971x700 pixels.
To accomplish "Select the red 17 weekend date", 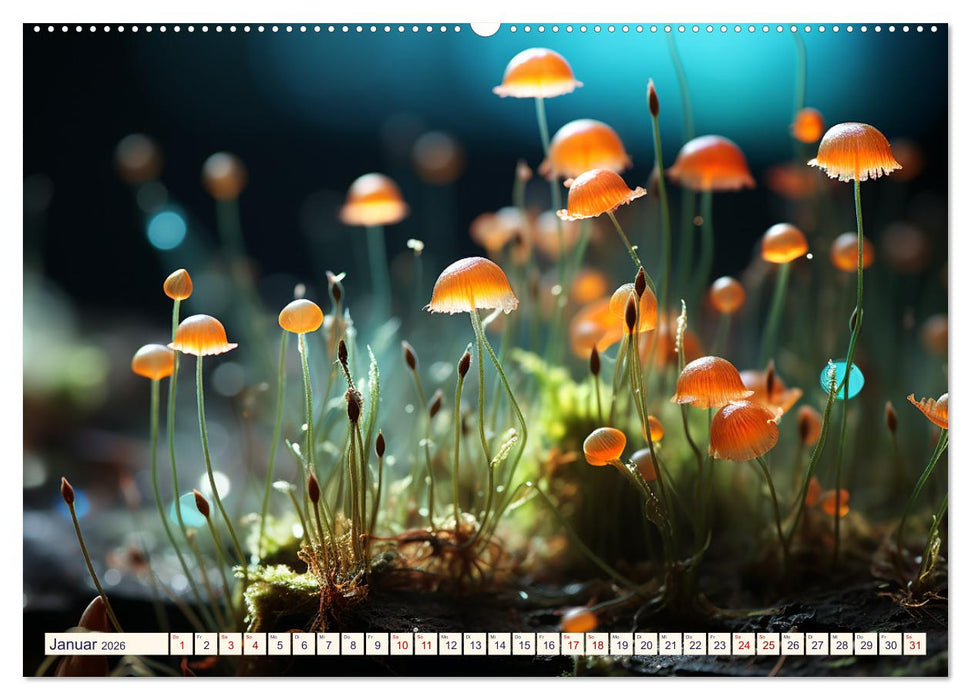I will point(573,647).
